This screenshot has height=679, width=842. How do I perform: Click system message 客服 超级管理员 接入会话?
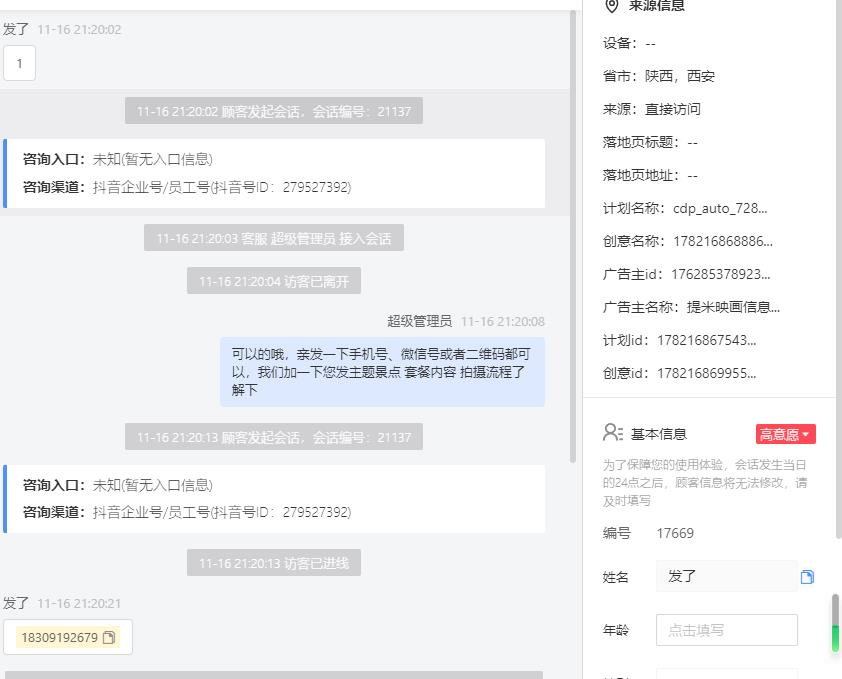(274, 238)
